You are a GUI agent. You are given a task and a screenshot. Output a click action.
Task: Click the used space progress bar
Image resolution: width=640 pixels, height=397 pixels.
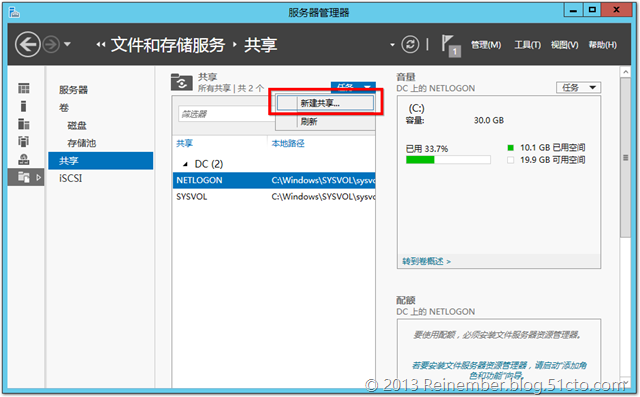tap(448, 160)
